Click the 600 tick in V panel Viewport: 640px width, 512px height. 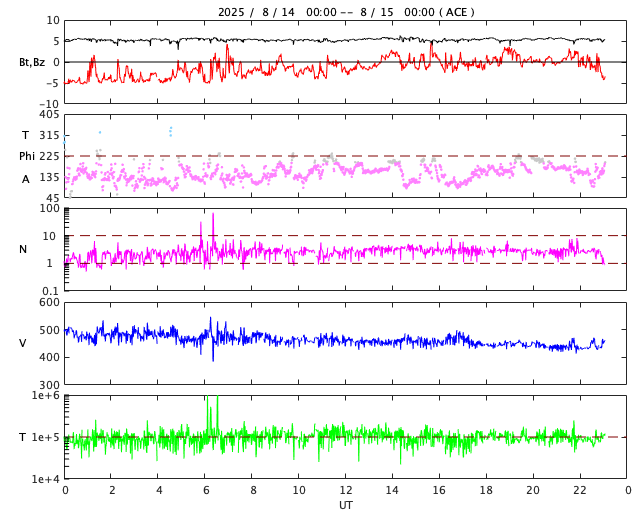[x=49, y=303]
